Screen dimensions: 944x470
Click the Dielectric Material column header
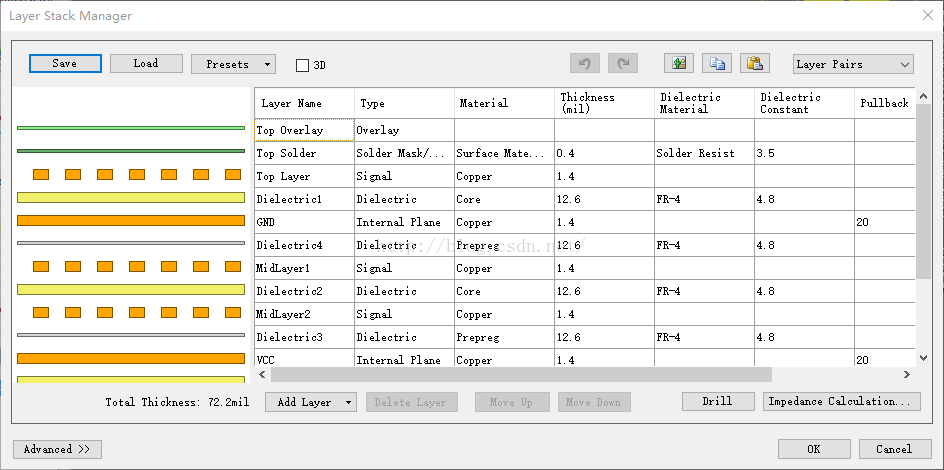click(704, 103)
